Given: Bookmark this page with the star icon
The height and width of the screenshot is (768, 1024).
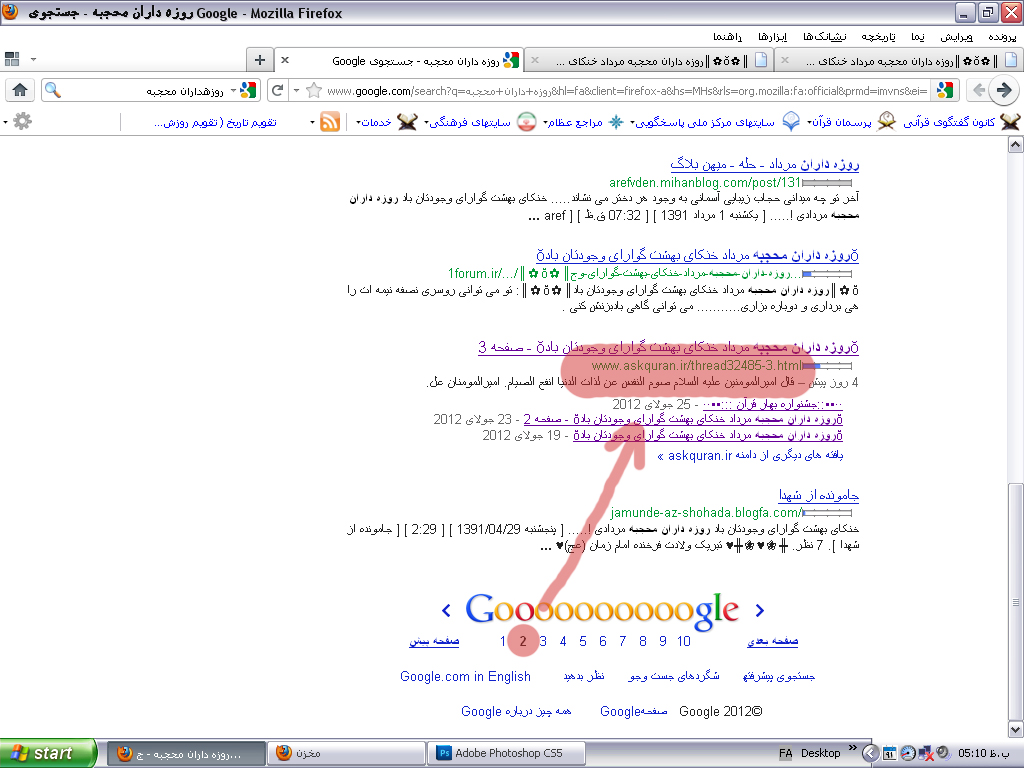Looking at the screenshot, I should tap(314, 90).
